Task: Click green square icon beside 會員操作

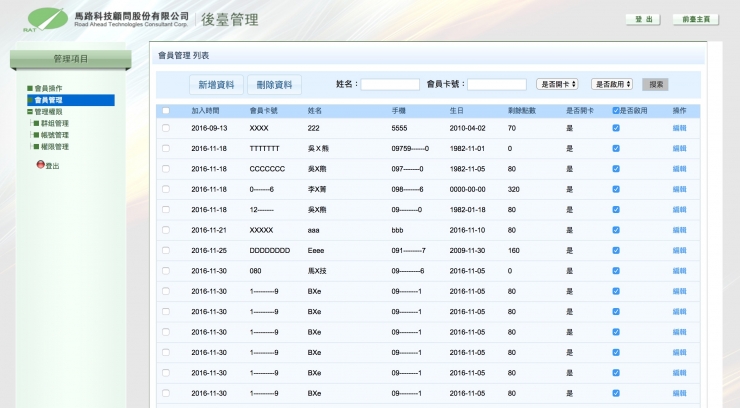Action: (30, 89)
